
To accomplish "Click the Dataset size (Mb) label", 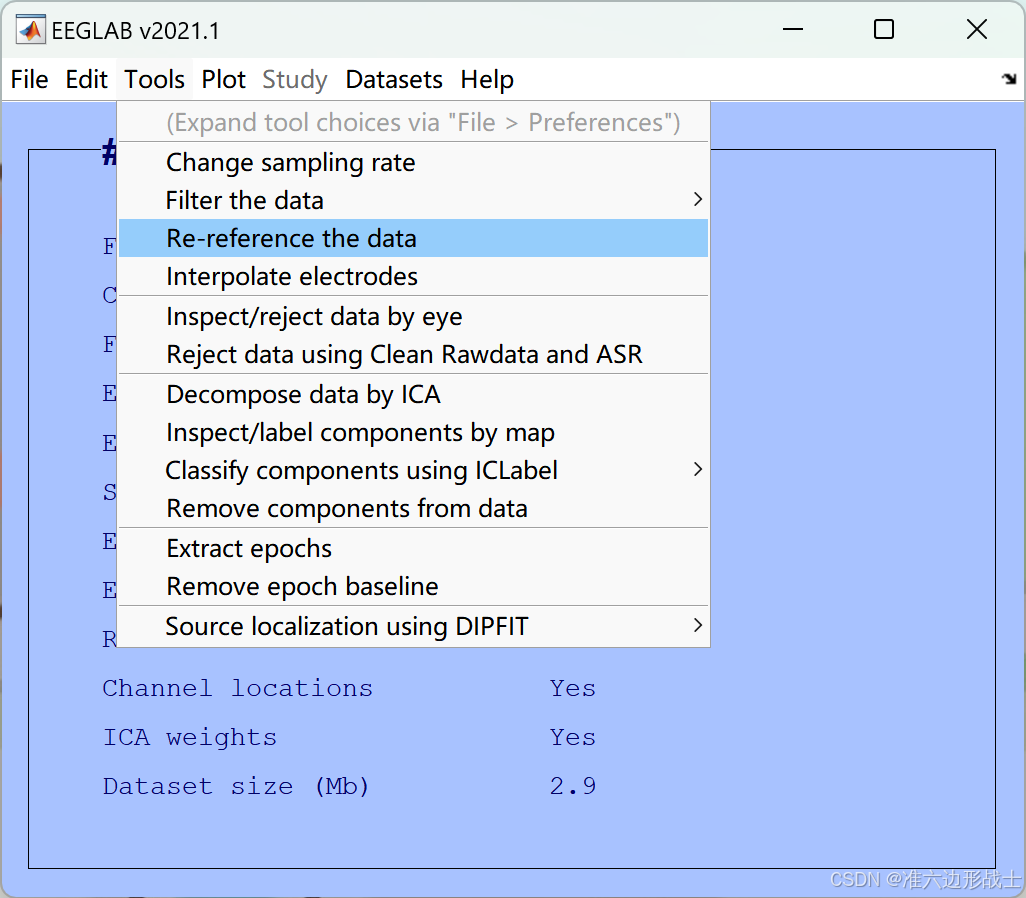I will [x=236, y=786].
